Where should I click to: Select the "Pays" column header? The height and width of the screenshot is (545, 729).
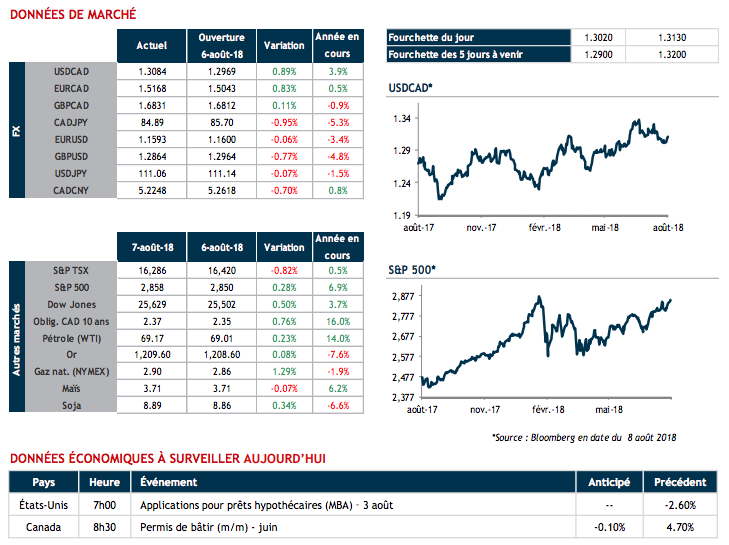pyautogui.click(x=44, y=483)
